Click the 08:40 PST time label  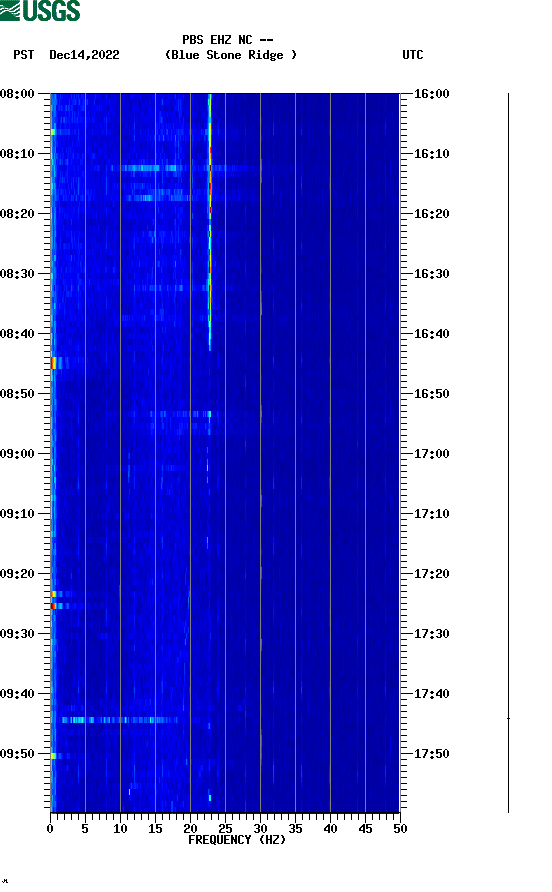18,334
